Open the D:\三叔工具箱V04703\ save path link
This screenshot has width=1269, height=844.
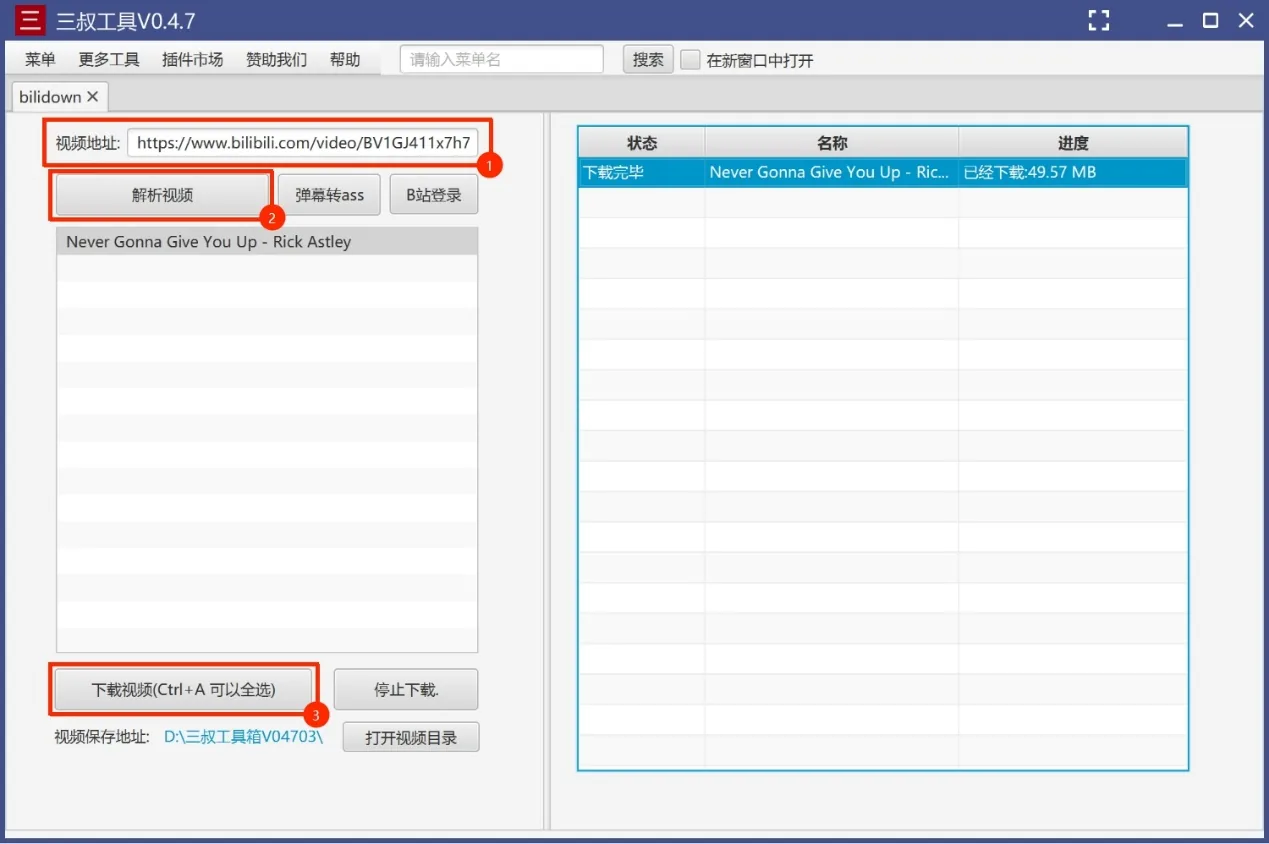[x=243, y=738]
